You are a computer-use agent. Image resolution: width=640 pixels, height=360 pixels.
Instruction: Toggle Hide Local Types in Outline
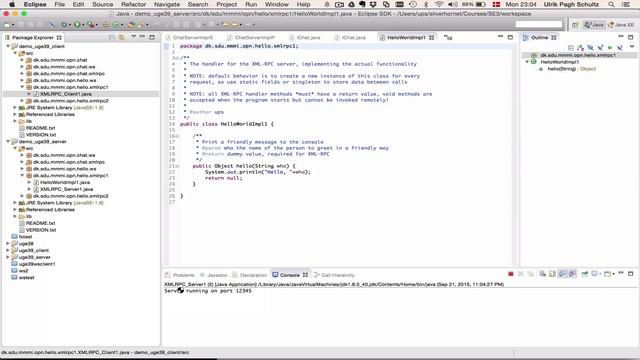(620, 48)
